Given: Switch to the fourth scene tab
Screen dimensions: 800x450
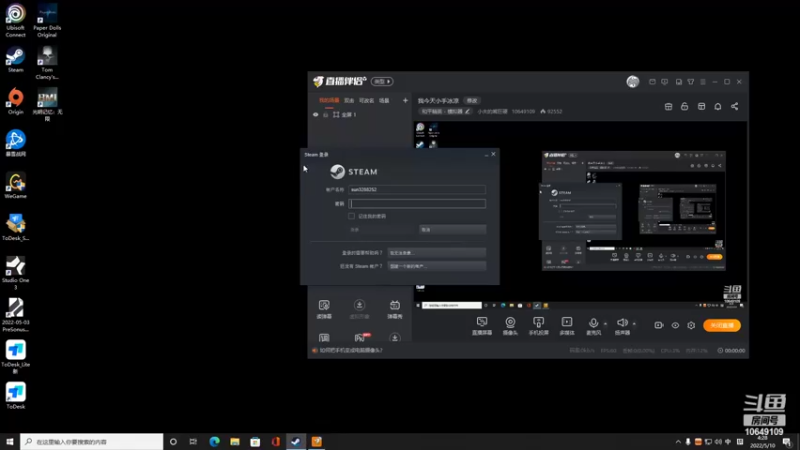Looking at the screenshot, I should [x=384, y=101].
